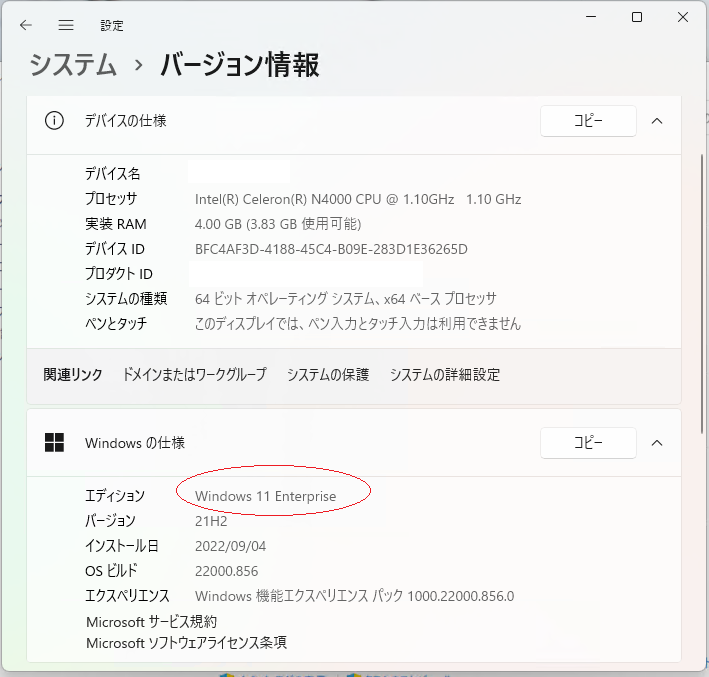Click the 関連リンク label
The image size is (709, 677).
[x=73, y=374]
